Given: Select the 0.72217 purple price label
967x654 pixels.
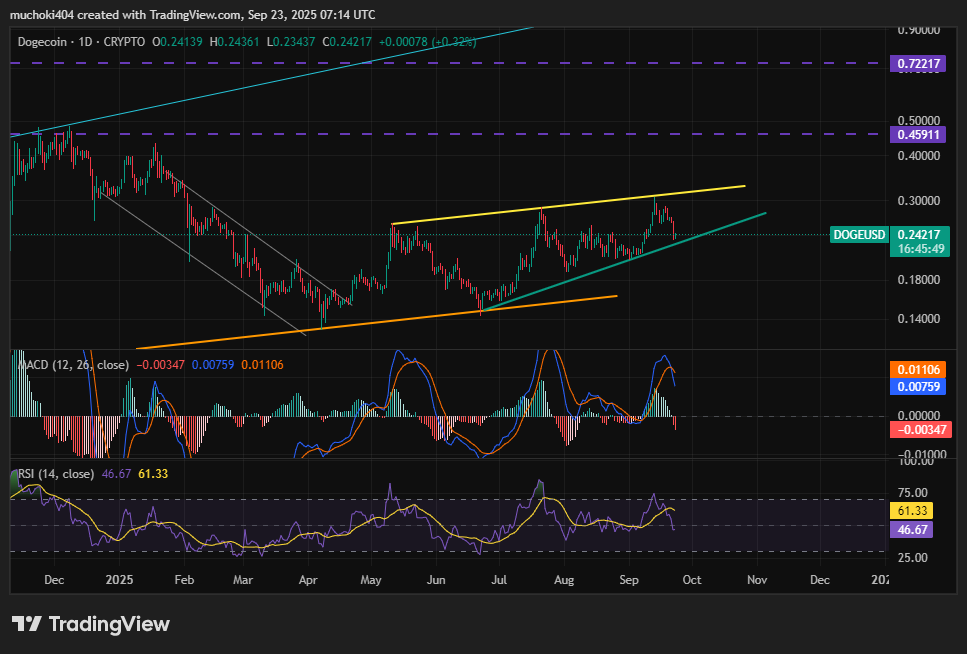Looking at the screenshot, I should [918, 63].
